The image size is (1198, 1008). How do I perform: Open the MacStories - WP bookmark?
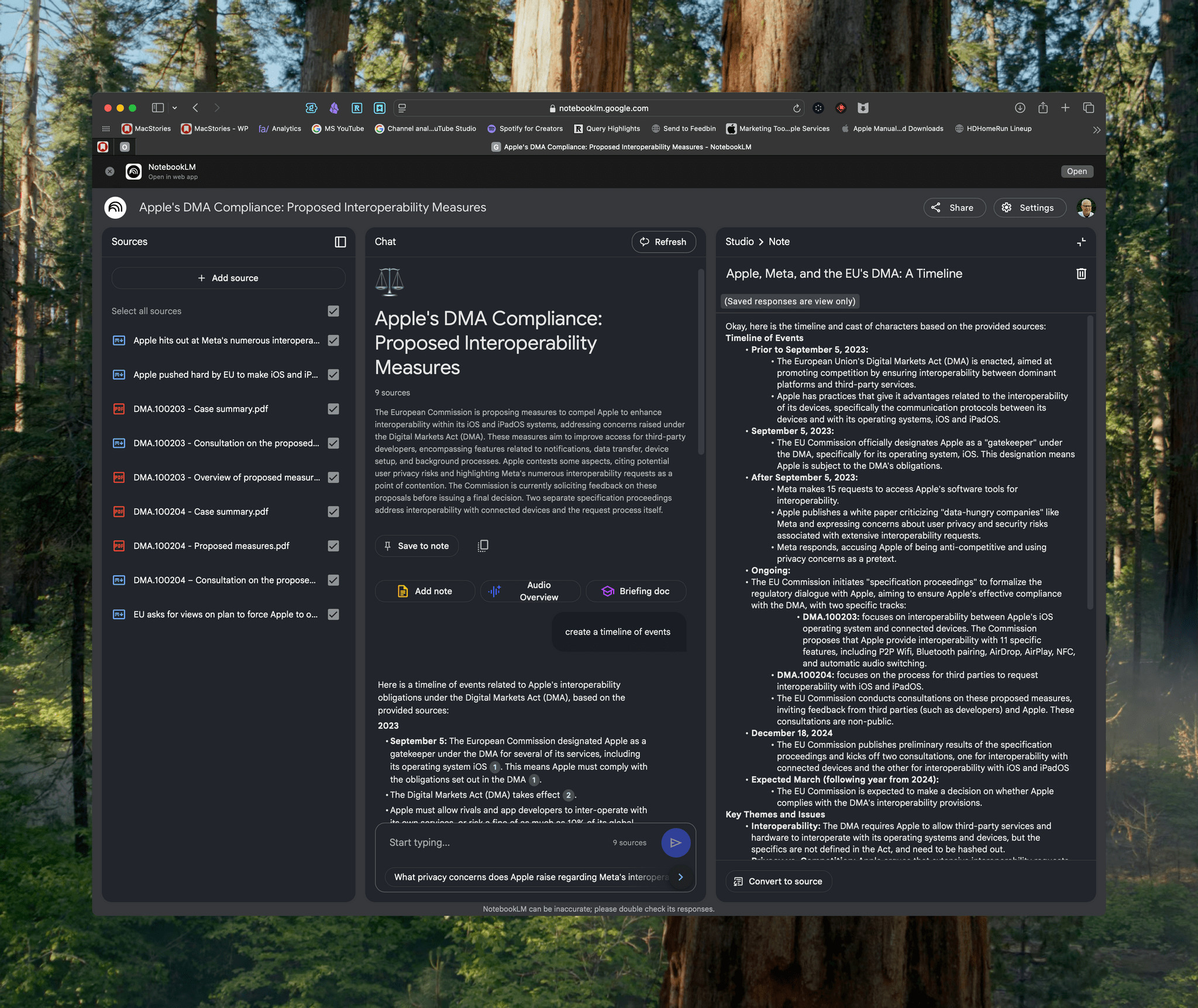(215, 129)
